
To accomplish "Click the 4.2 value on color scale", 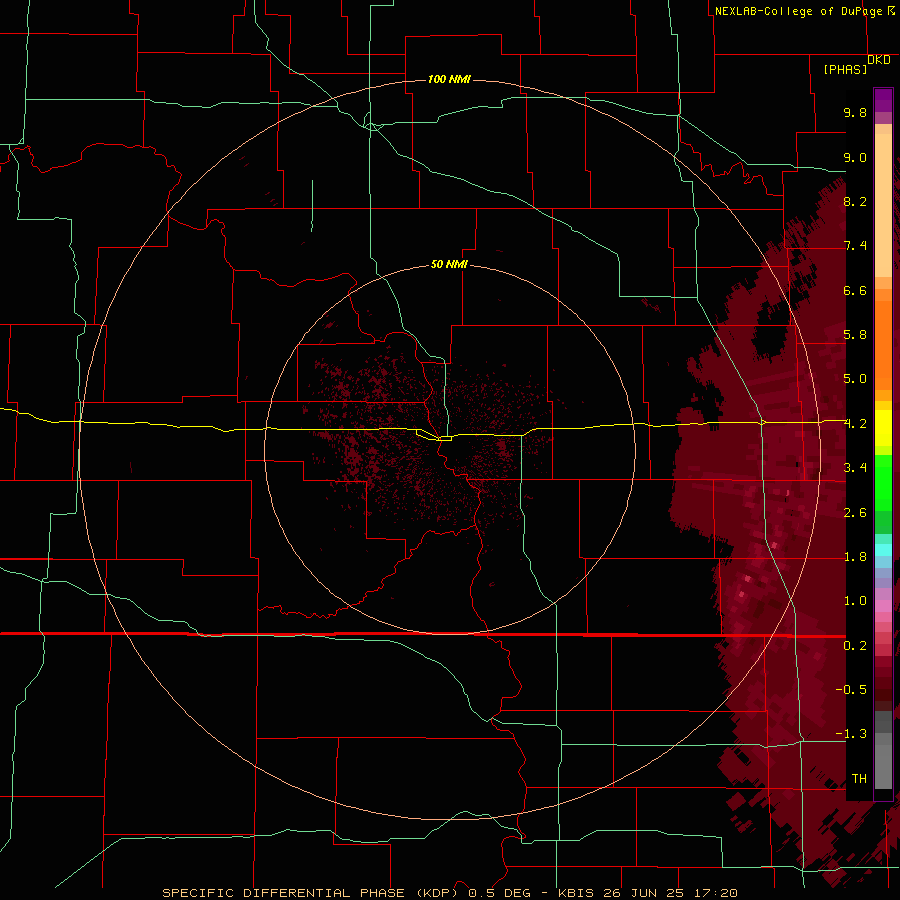I will coord(855,424).
